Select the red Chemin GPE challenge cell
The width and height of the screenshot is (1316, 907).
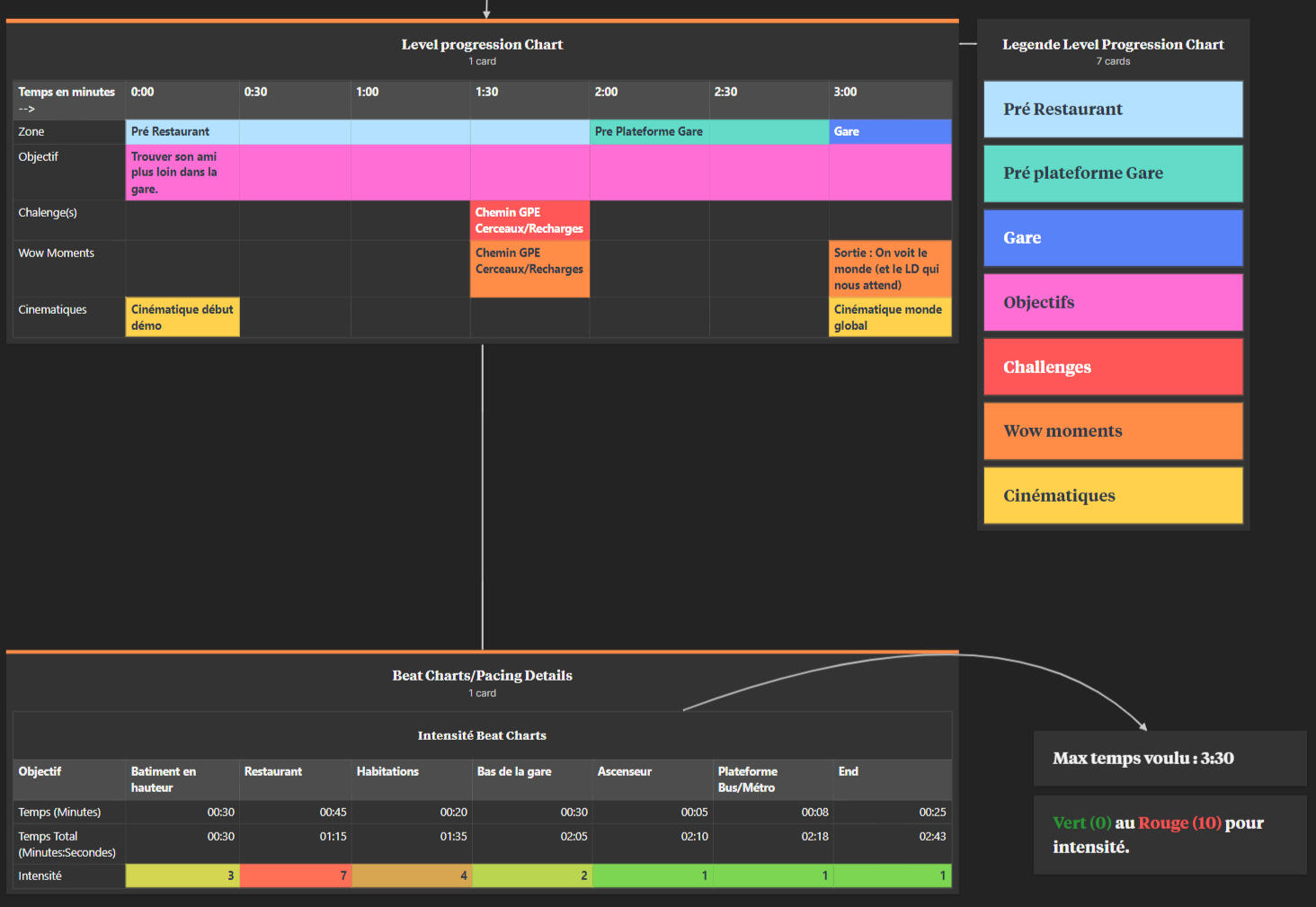(x=529, y=220)
